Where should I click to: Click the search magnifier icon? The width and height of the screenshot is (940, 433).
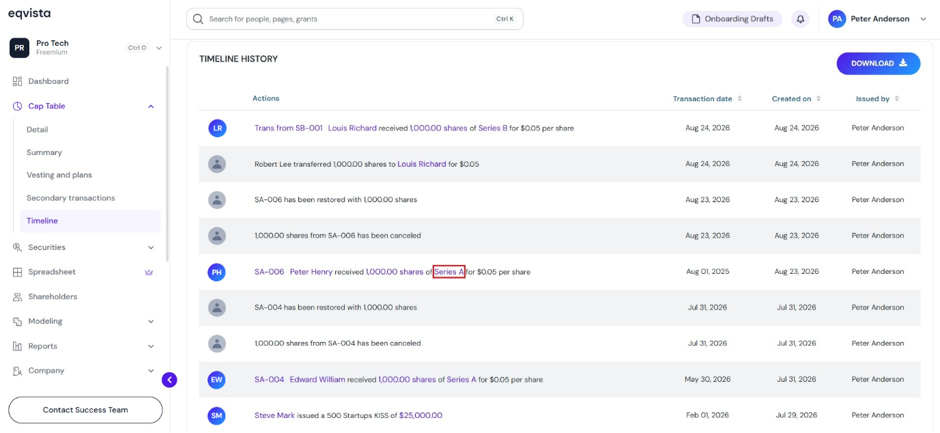click(x=198, y=19)
